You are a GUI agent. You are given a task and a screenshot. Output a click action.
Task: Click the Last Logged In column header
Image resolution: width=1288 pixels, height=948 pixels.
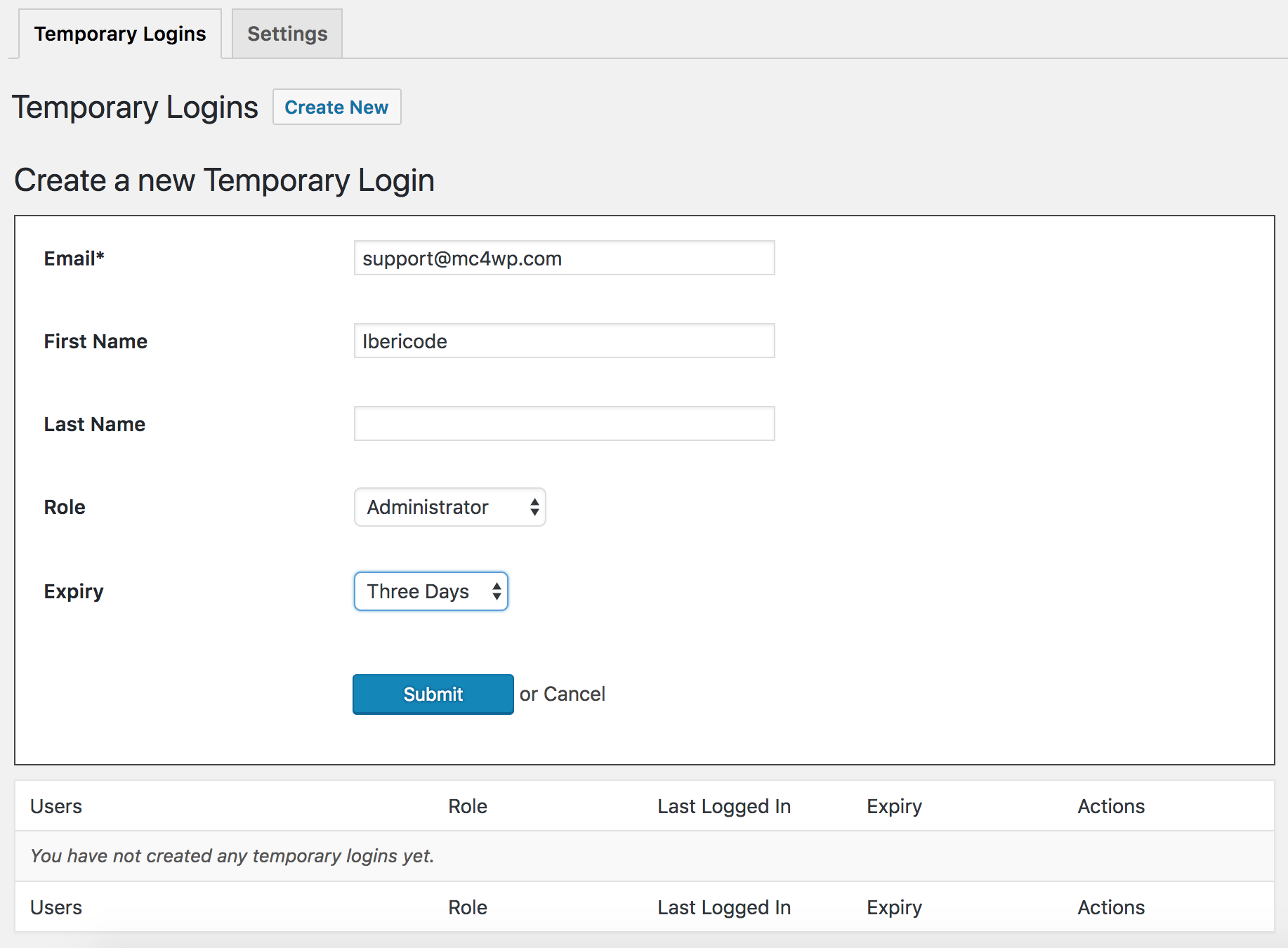click(724, 806)
